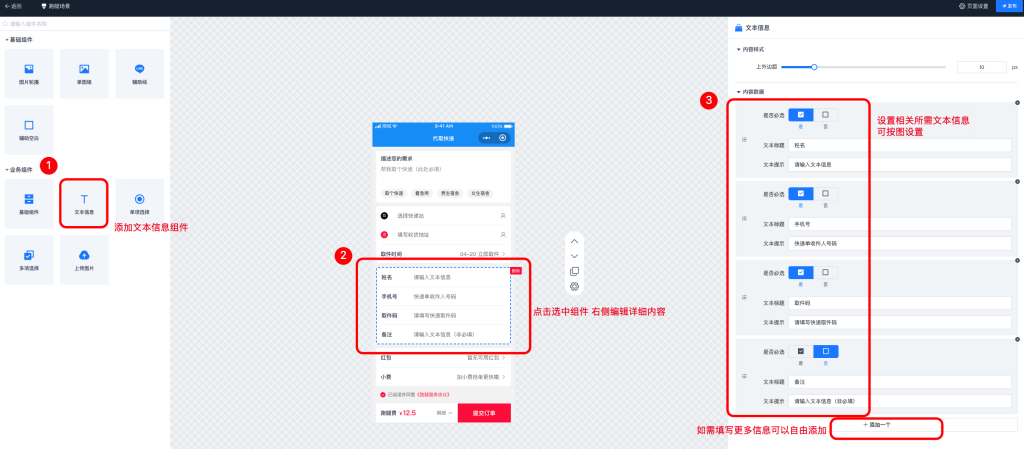
Task: Click 返回 to go back
Action: point(13,6)
